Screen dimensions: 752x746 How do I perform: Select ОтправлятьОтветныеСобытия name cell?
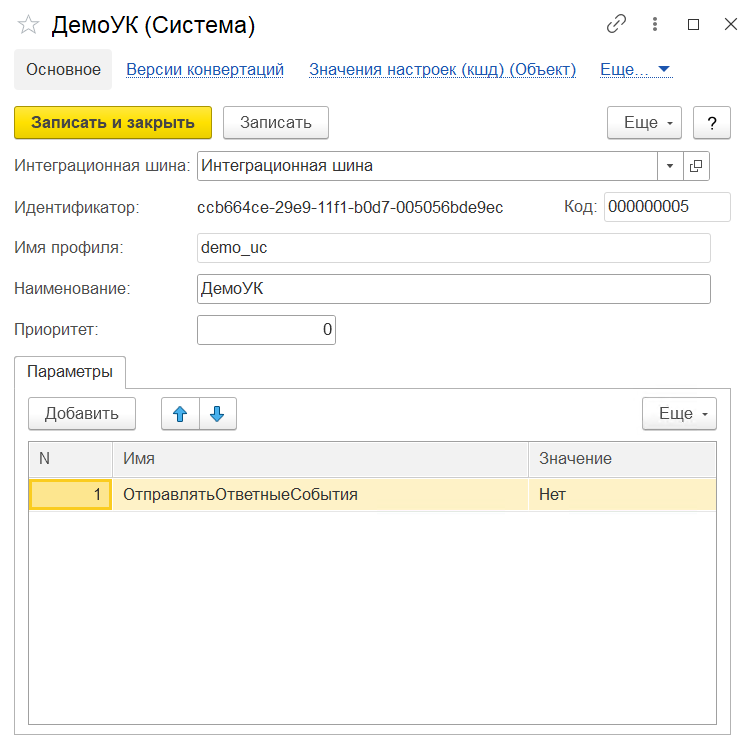click(320, 494)
